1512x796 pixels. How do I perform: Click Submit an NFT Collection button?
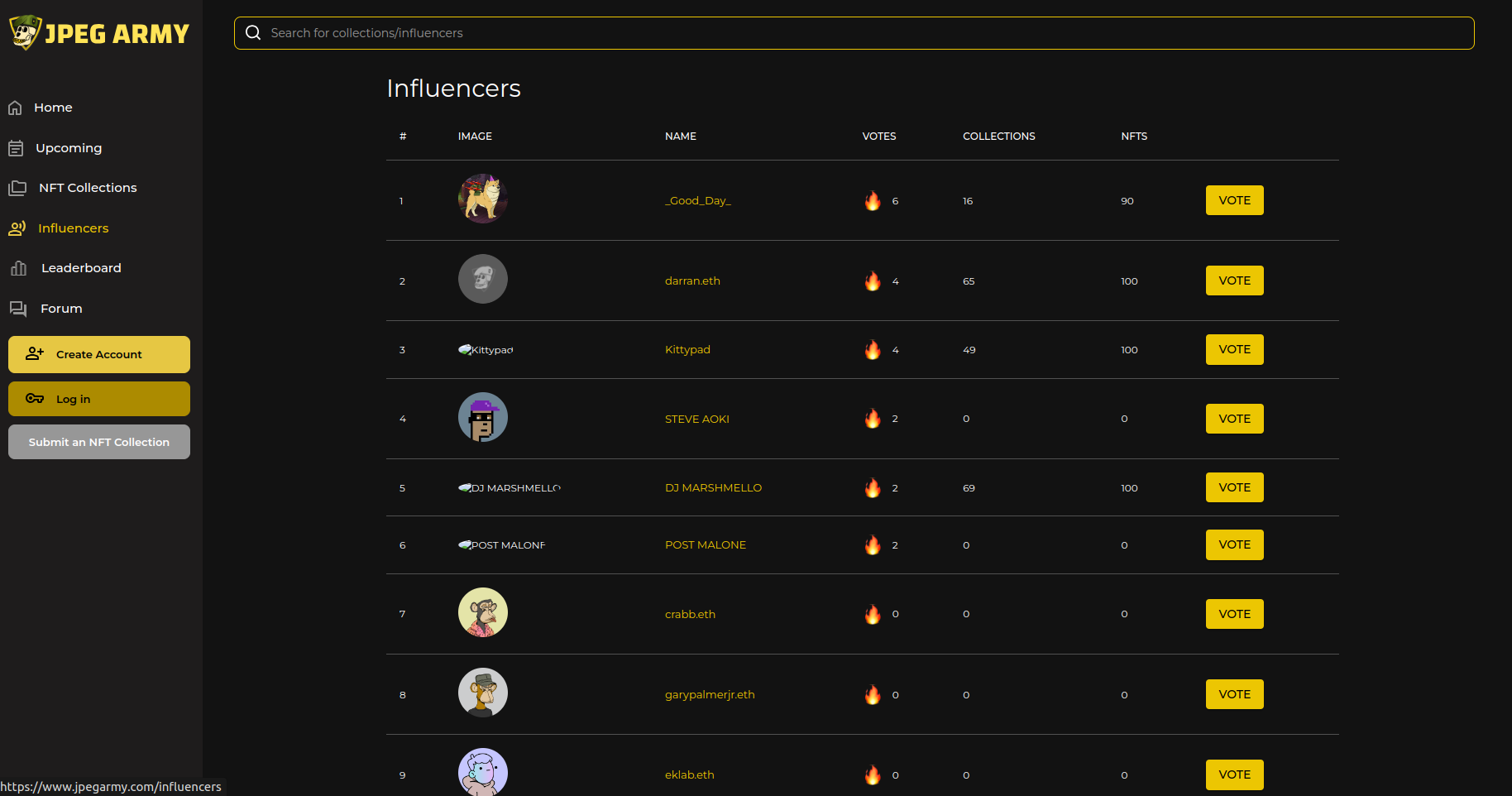(x=99, y=442)
